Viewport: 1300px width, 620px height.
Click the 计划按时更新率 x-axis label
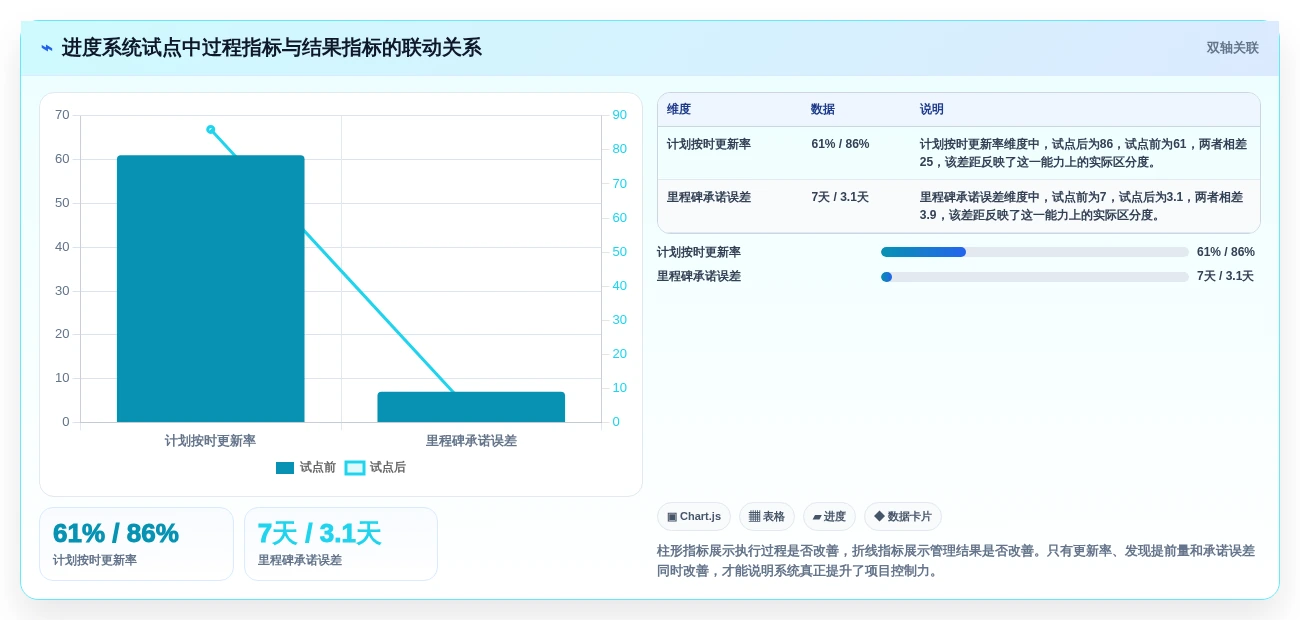click(210, 440)
